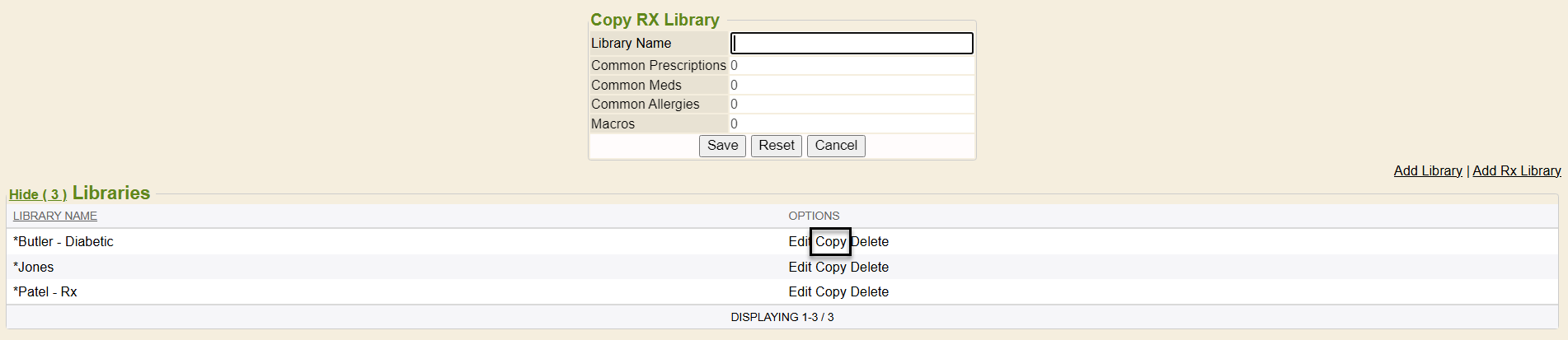
Task: Click the Library Name text field
Action: pos(852,44)
